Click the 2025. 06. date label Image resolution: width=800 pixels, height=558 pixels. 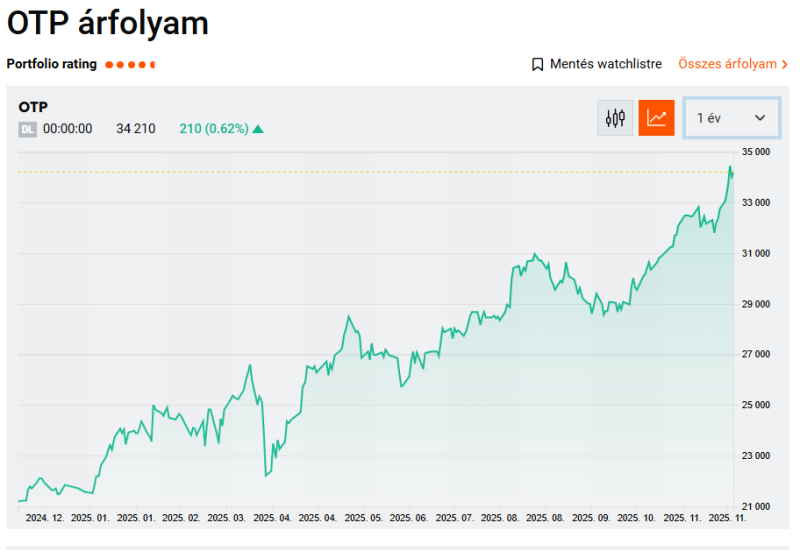coord(409,518)
